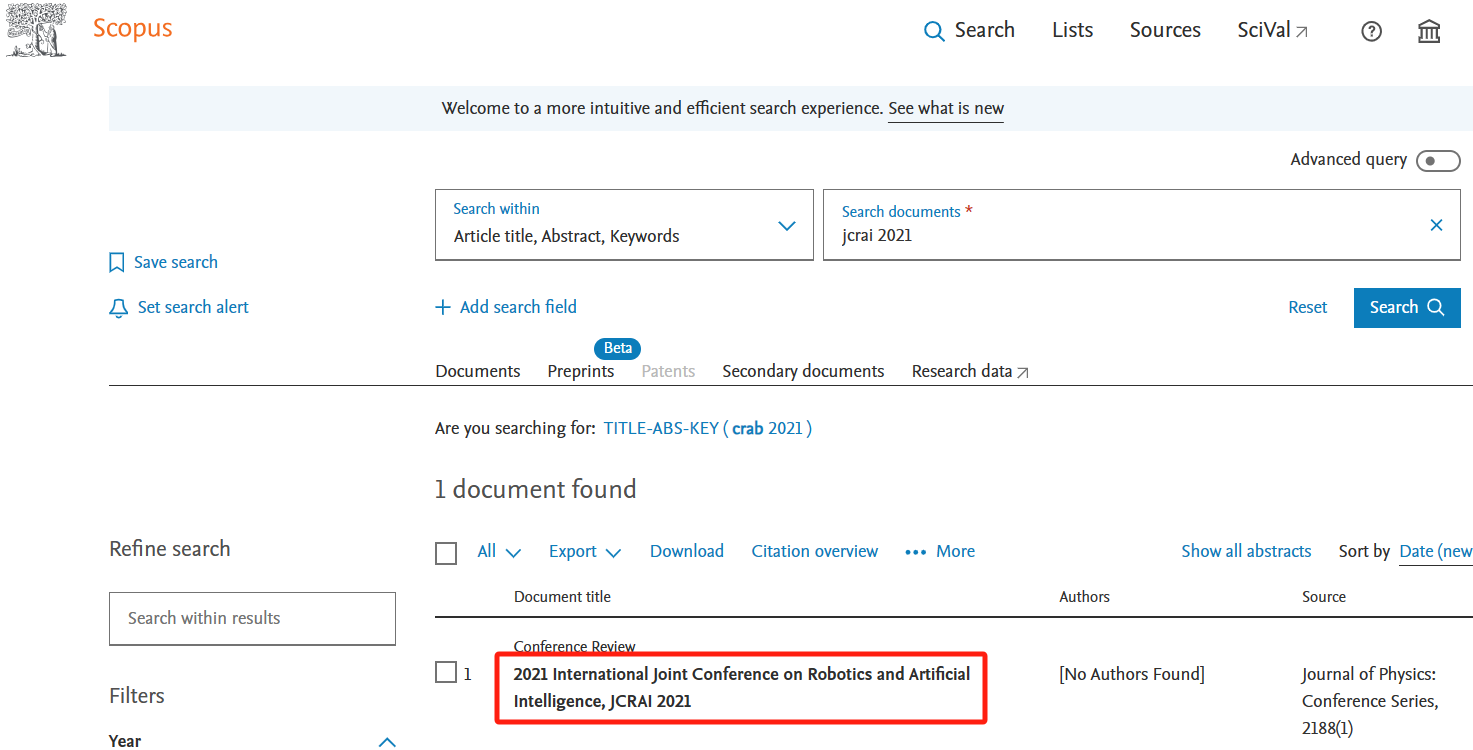Open the Secondary documents tab
Viewport: 1473px width, 750px height.
tap(803, 371)
